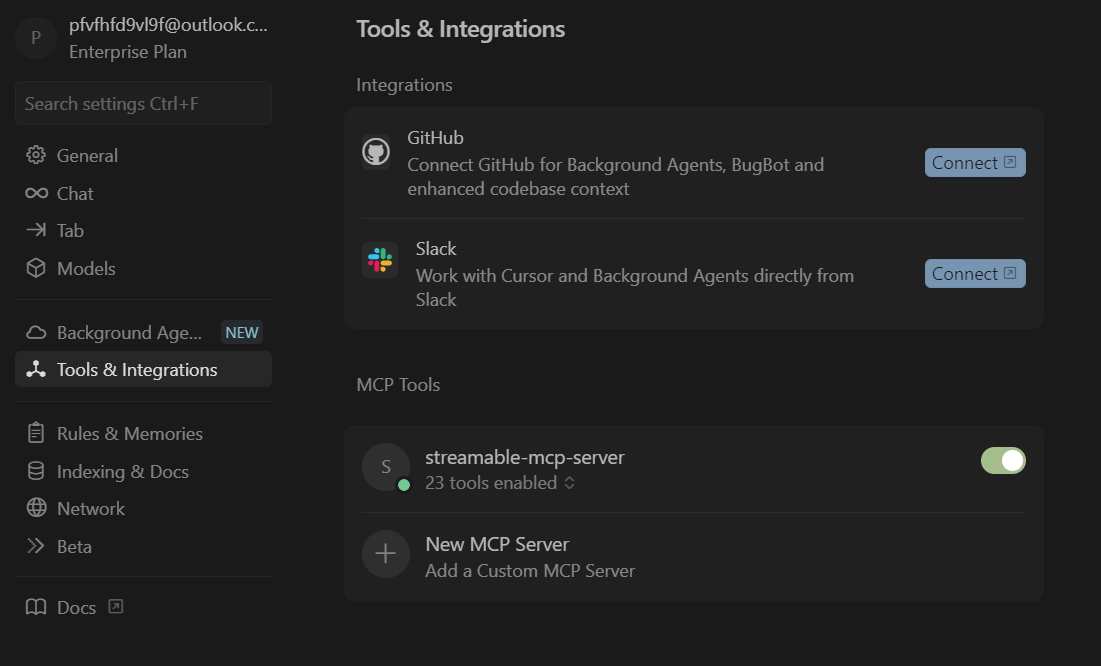This screenshot has width=1101, height=666.
Task: Open Models settings via cube icon
Action: [36, 268]
